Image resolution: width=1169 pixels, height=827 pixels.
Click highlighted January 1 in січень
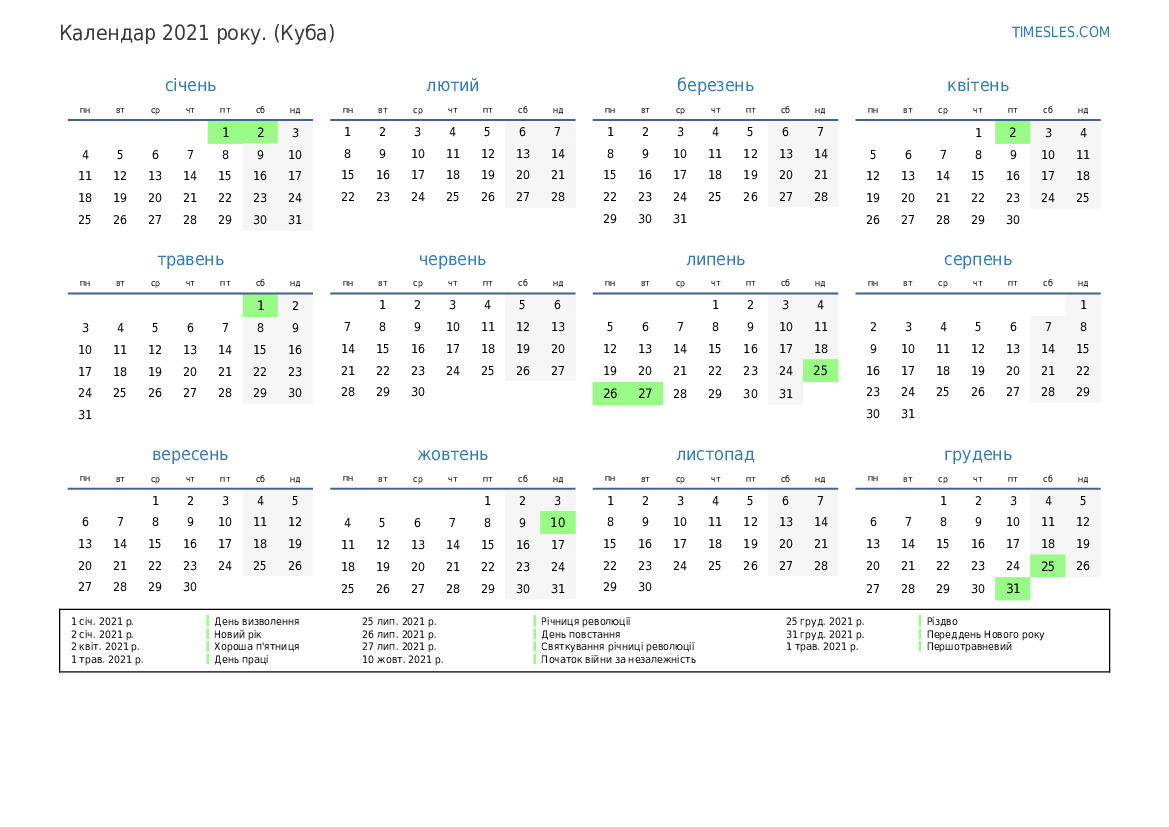[225, 133]
